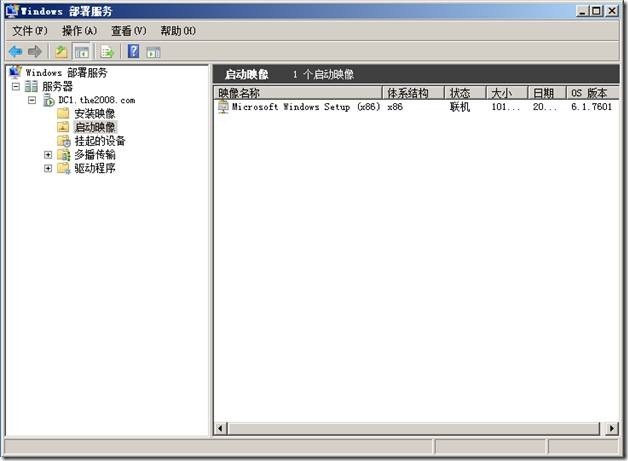Open the 文件(F) menu
Image resolution: width=628 pixels, height=461 pixels.
(30, 31)
